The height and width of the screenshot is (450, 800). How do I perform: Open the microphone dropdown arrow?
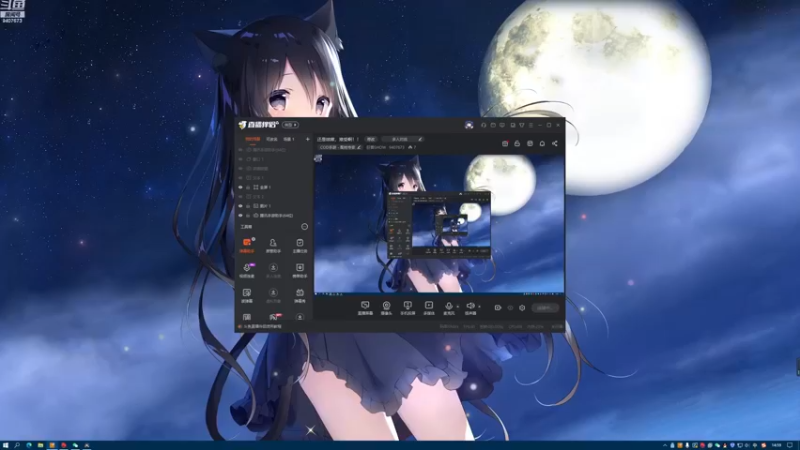458,307
